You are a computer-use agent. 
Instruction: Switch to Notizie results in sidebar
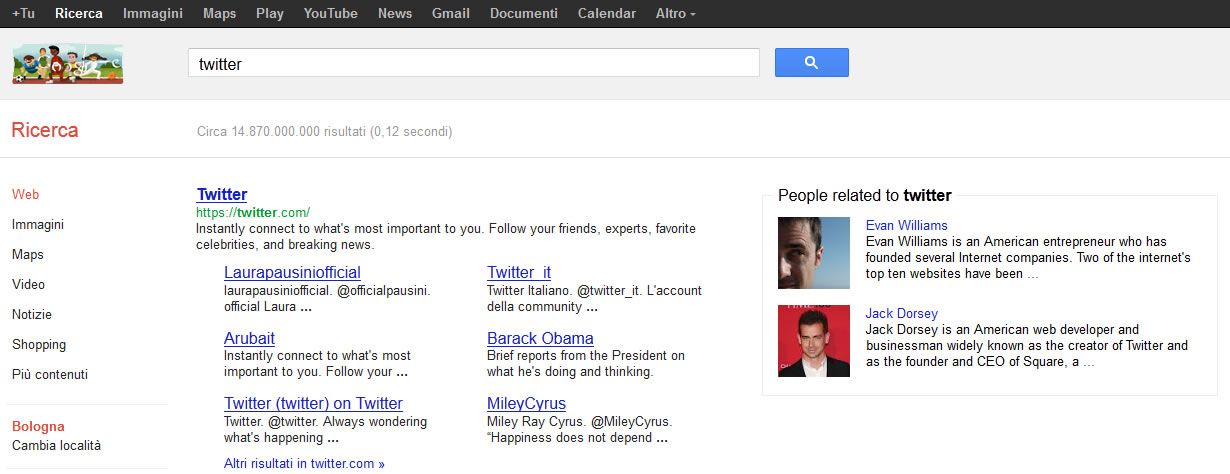(32, 315)
